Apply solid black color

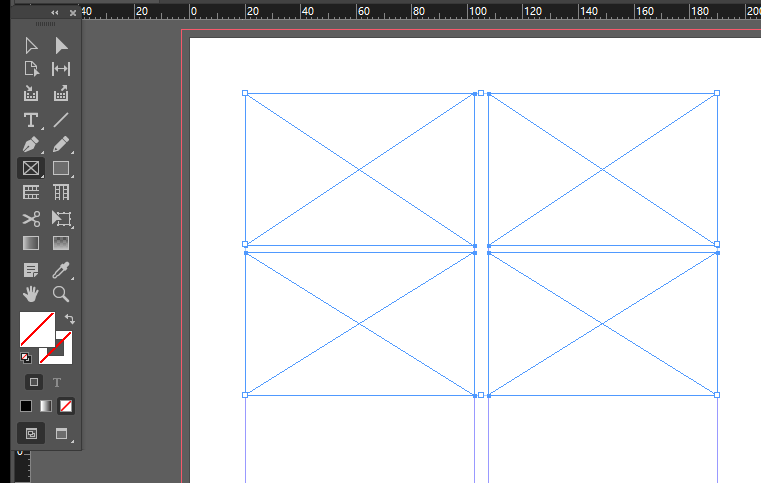pyautogui.click(x=26, y=406)
